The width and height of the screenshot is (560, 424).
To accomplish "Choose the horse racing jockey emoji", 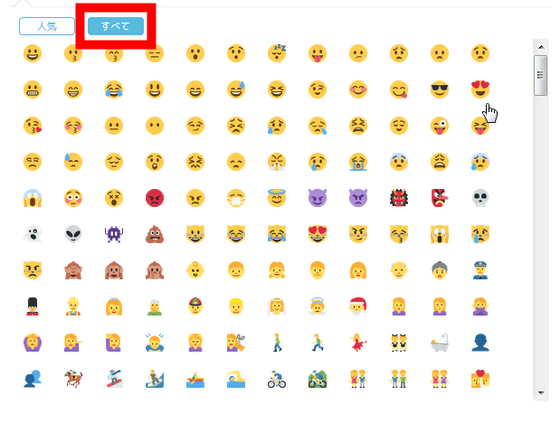I will pos(73,379).
